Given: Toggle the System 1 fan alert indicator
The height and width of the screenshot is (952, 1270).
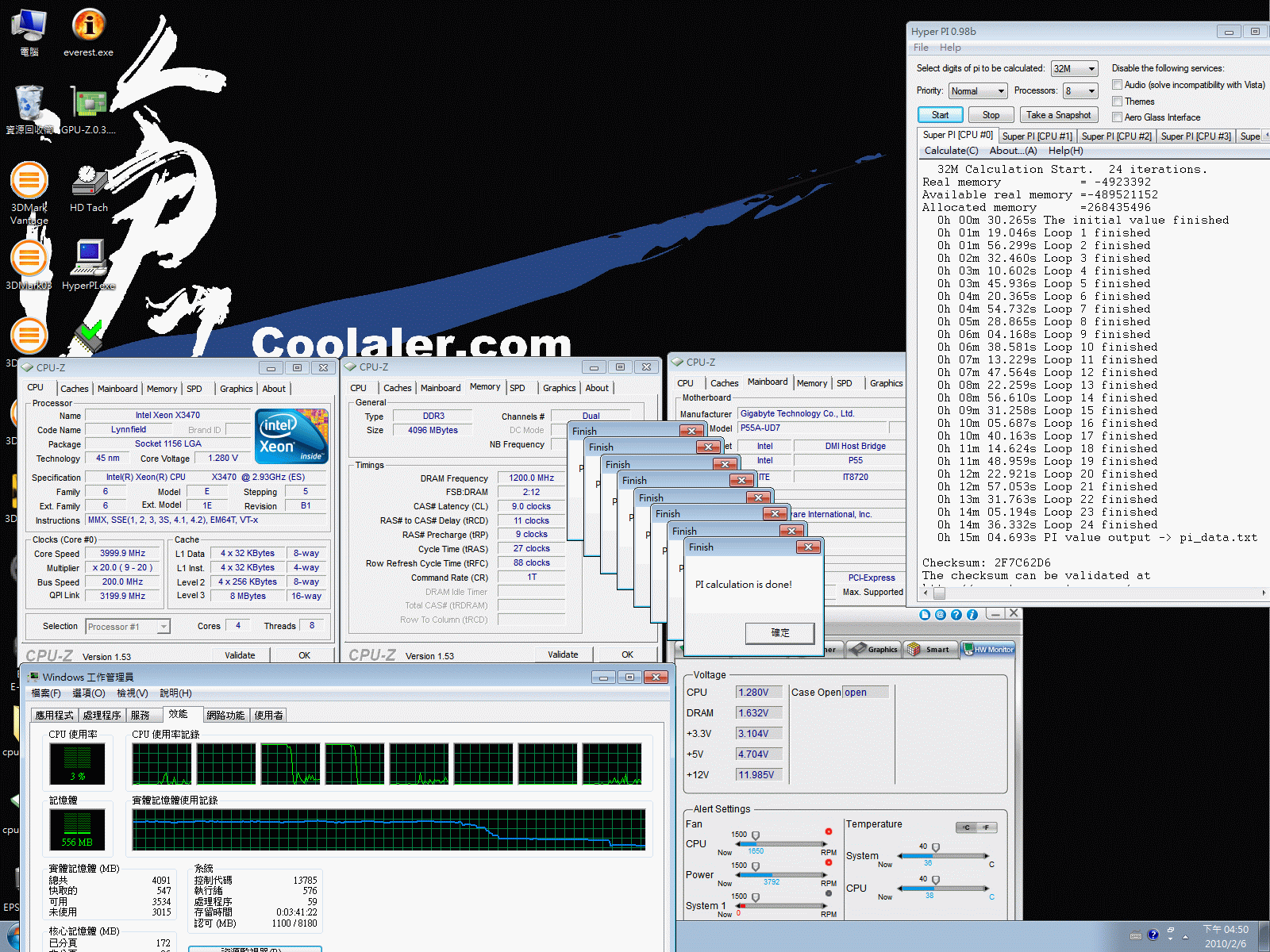Looking at the screenshot, I should click(829, 893).
